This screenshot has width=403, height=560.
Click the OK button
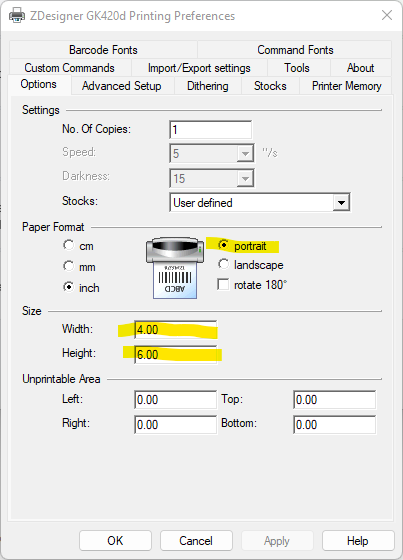[115, 540]
